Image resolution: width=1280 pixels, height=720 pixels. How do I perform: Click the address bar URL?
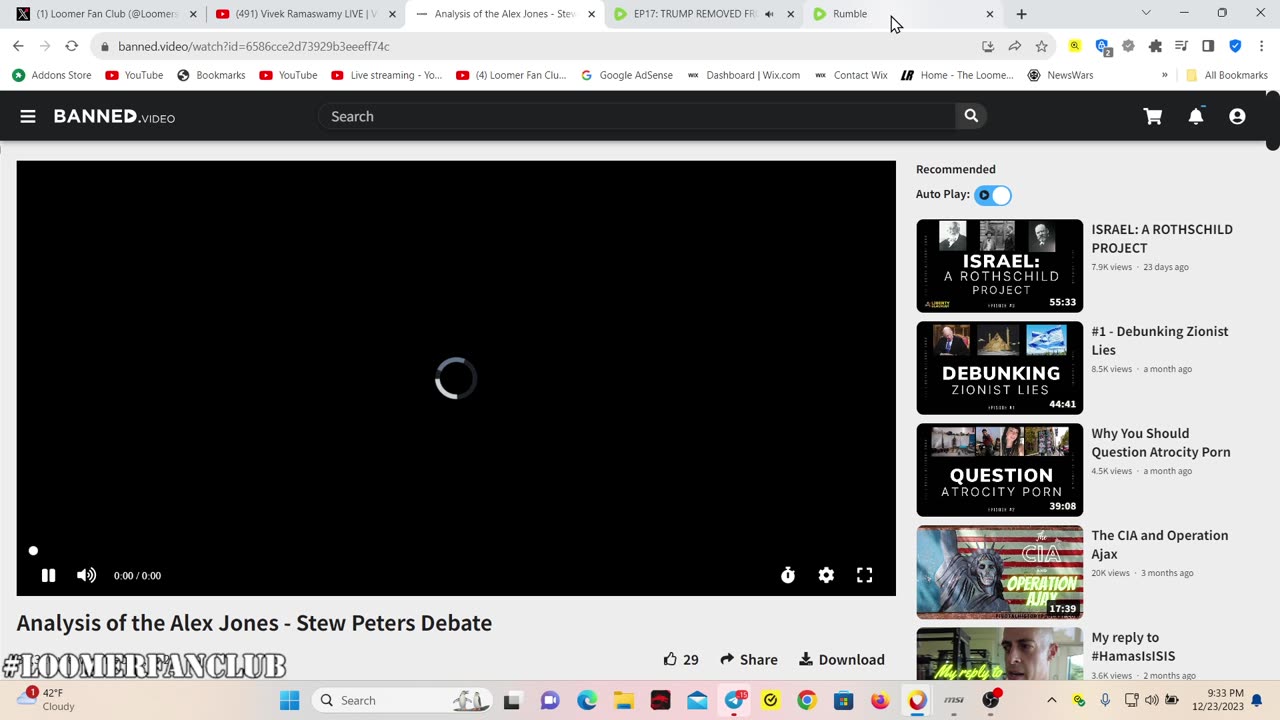click(254, 46)
